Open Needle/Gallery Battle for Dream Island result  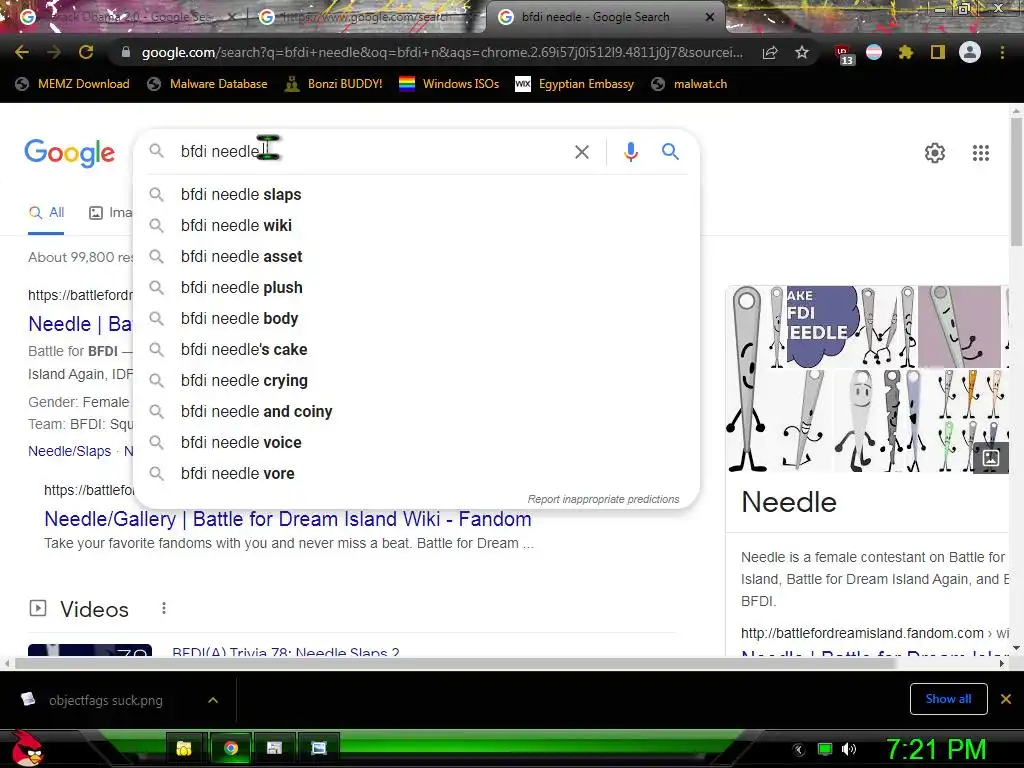point(288,519)
